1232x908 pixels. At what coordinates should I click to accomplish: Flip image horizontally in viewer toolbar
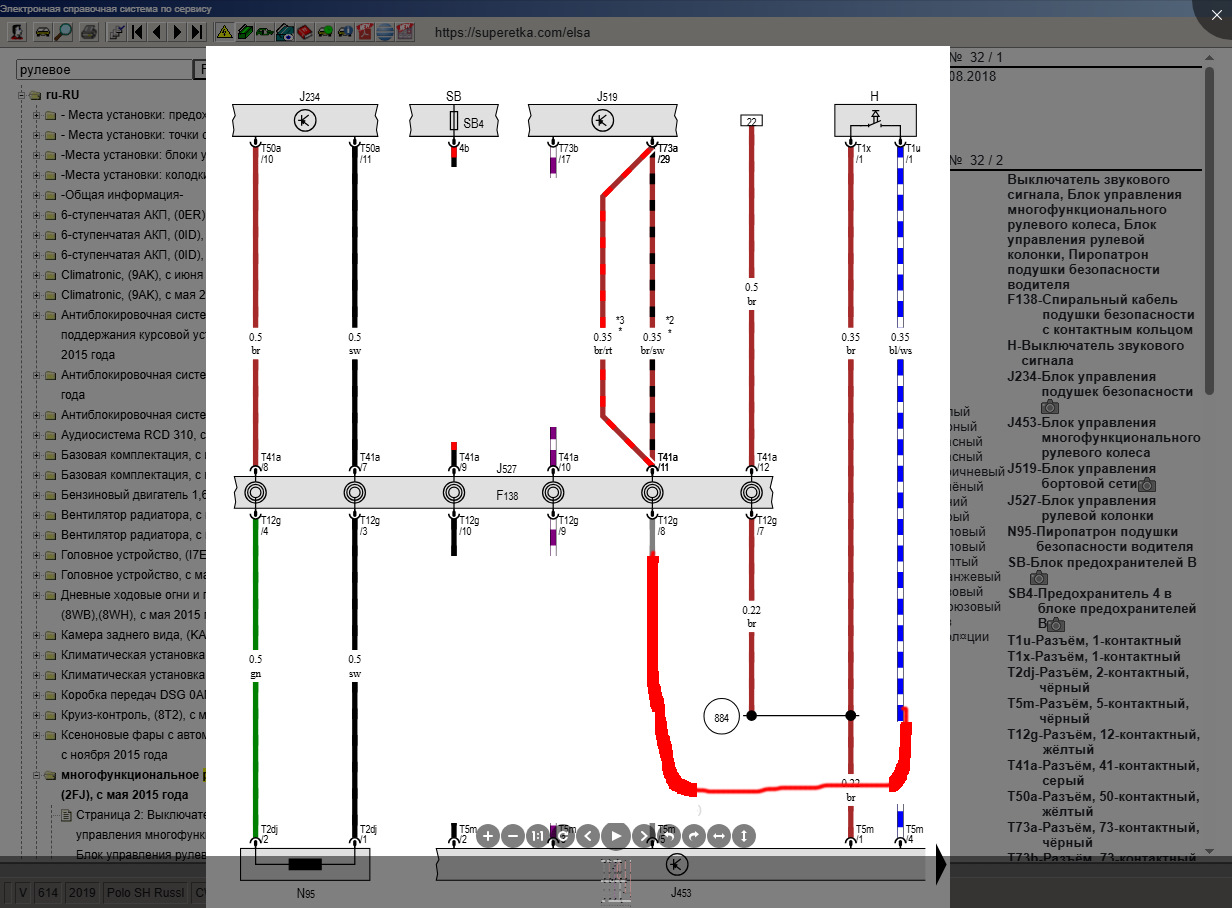(718, 836)
